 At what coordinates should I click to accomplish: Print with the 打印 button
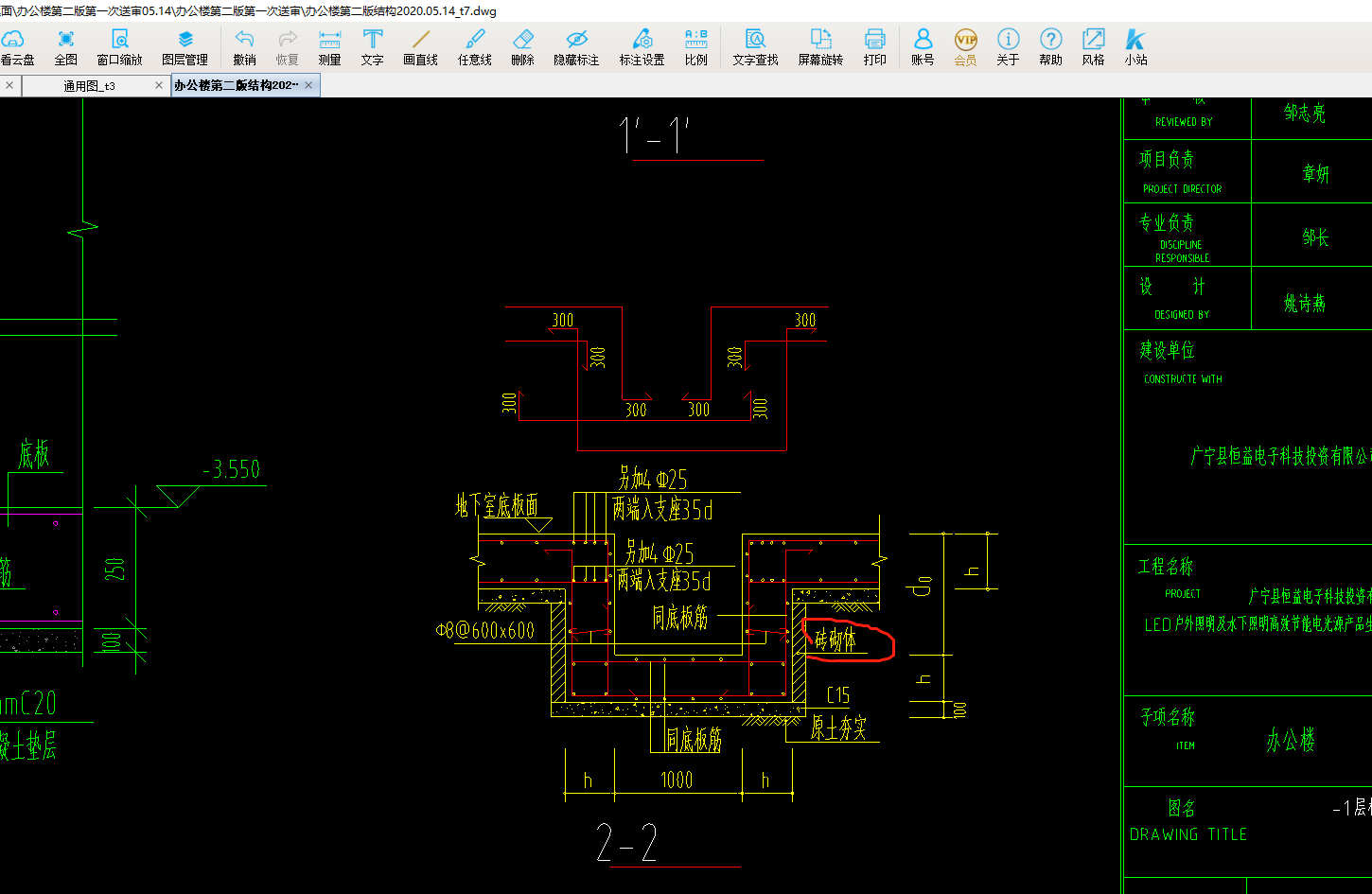tap(875, 47)
